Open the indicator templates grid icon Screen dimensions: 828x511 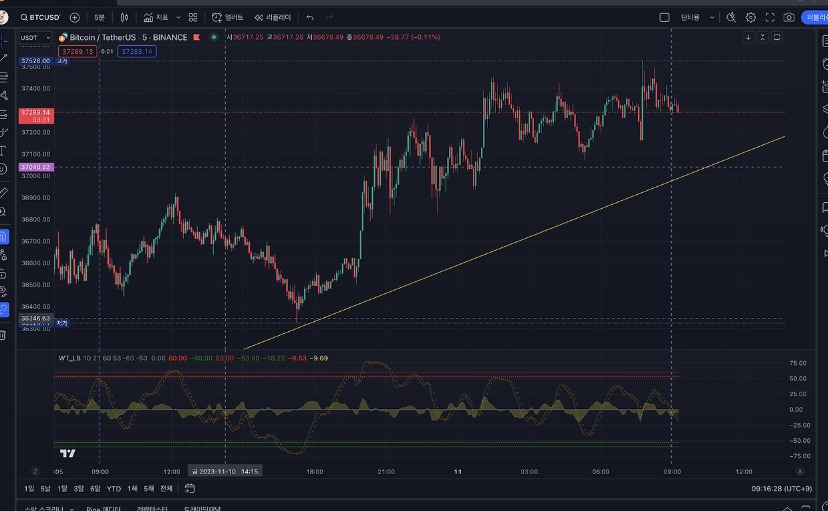193,17
